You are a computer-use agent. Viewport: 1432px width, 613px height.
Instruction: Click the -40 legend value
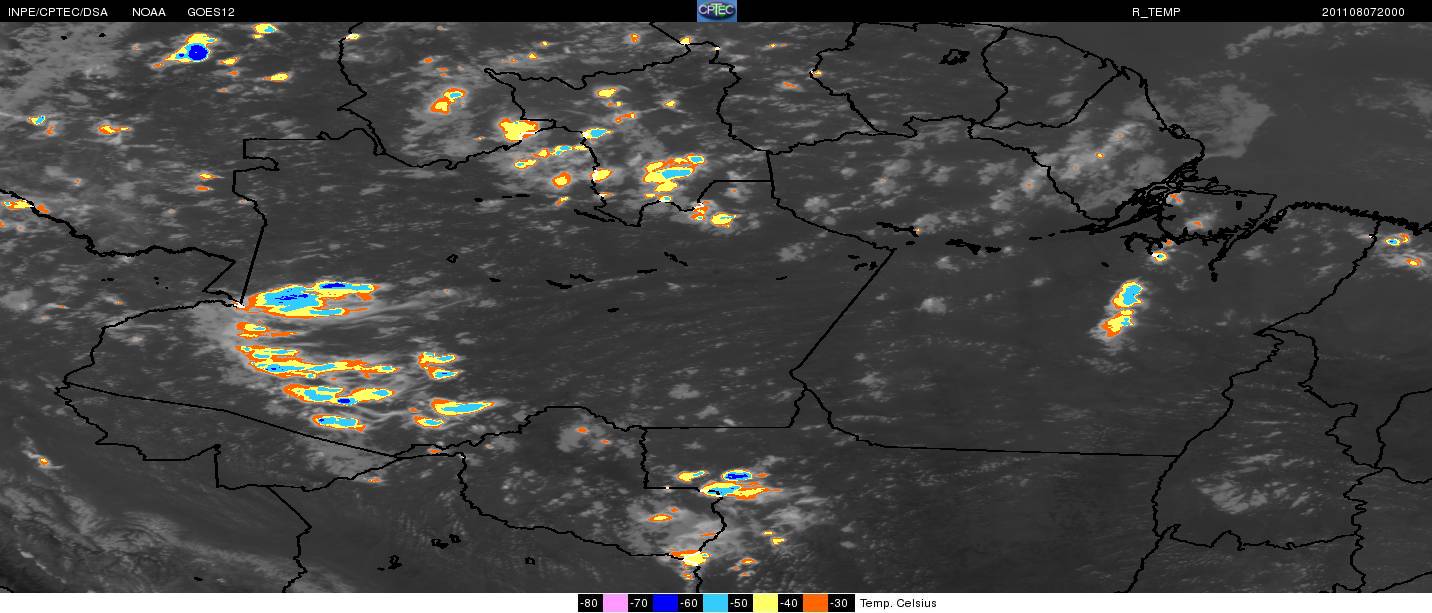pyautogui.click(x=790, y=603)
